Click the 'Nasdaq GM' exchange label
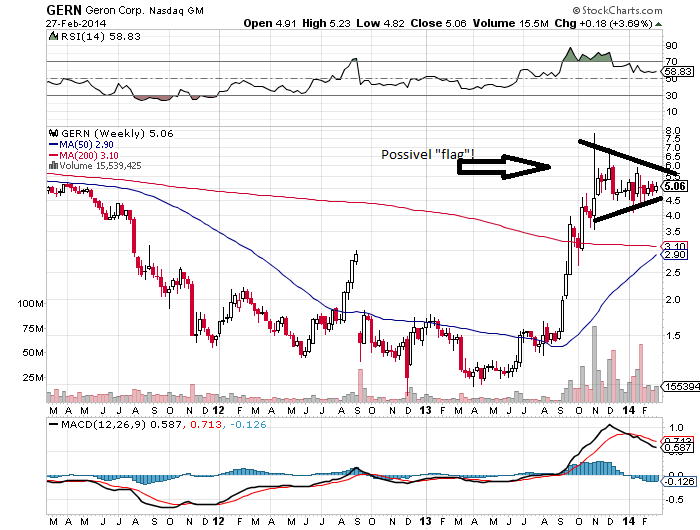This screenshot has height=530, width=700. 176,10
